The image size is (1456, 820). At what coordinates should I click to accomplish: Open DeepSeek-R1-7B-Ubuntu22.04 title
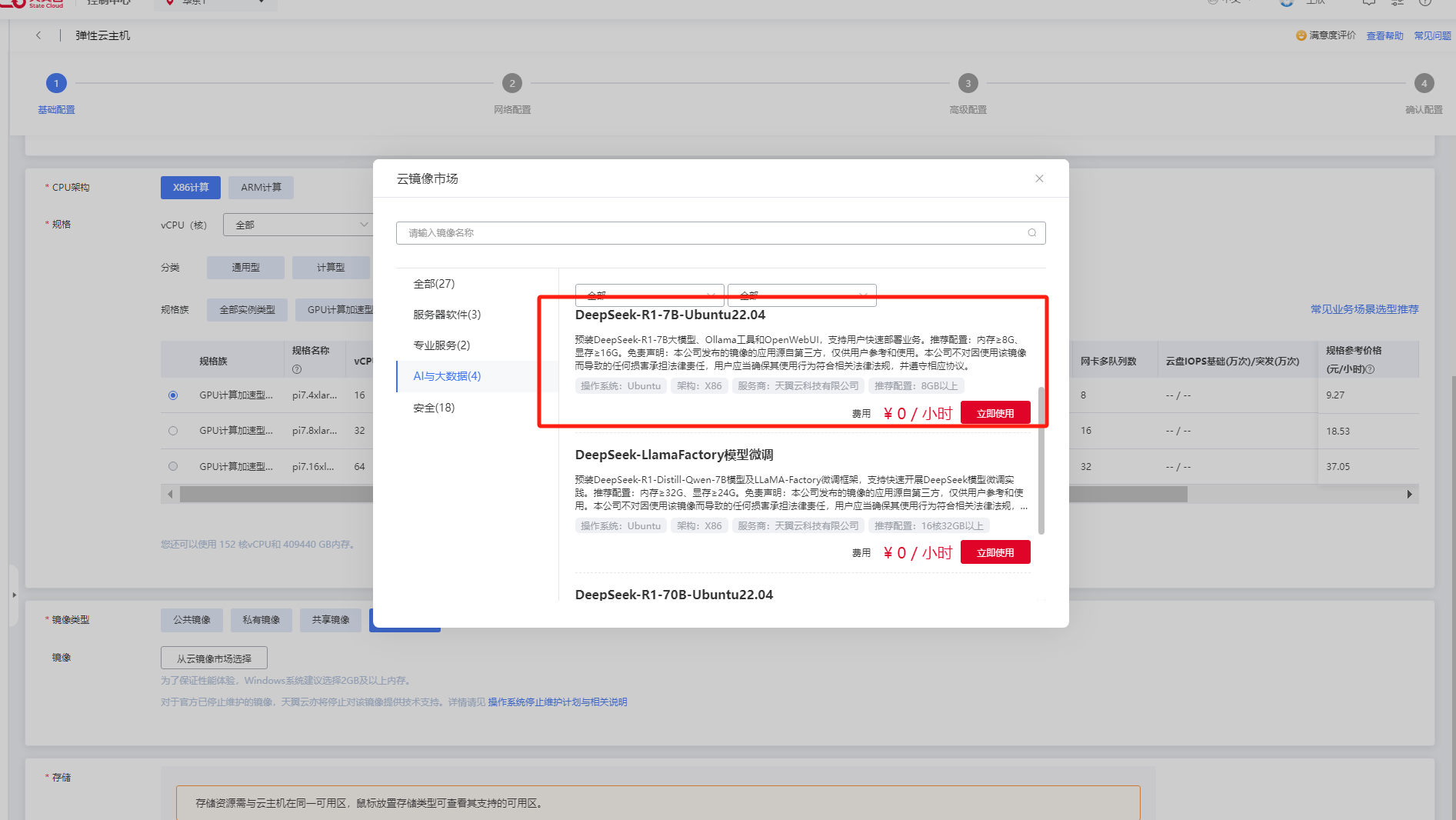tap(670, 315)
